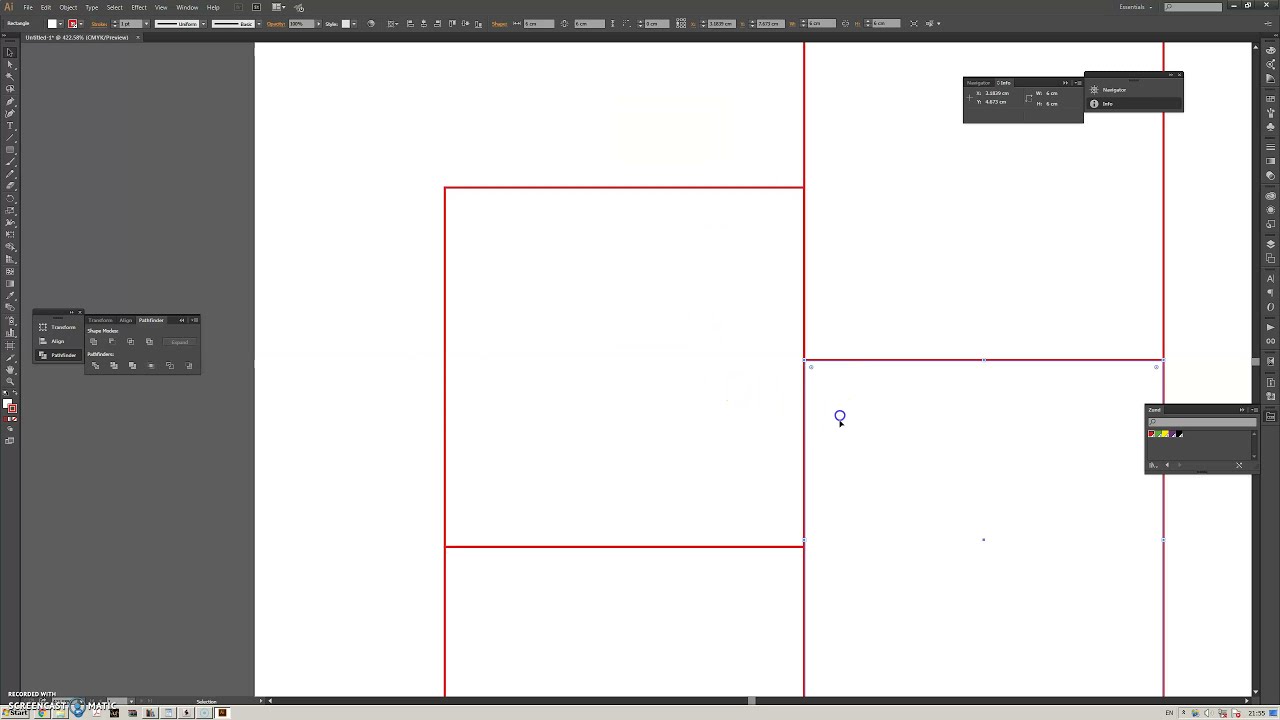
Task: Switch to the Transform tab in panel
Action: (x=100, y=320)
